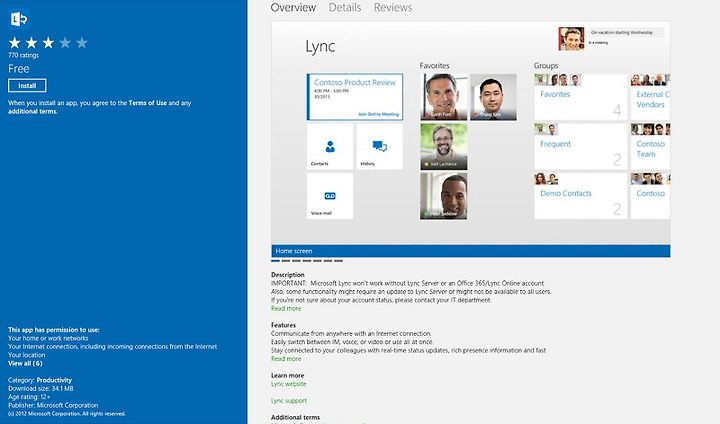Click the Age rating: 12+ text
The width and height of the screenshot is (720, 424).
tap(29, 397)
